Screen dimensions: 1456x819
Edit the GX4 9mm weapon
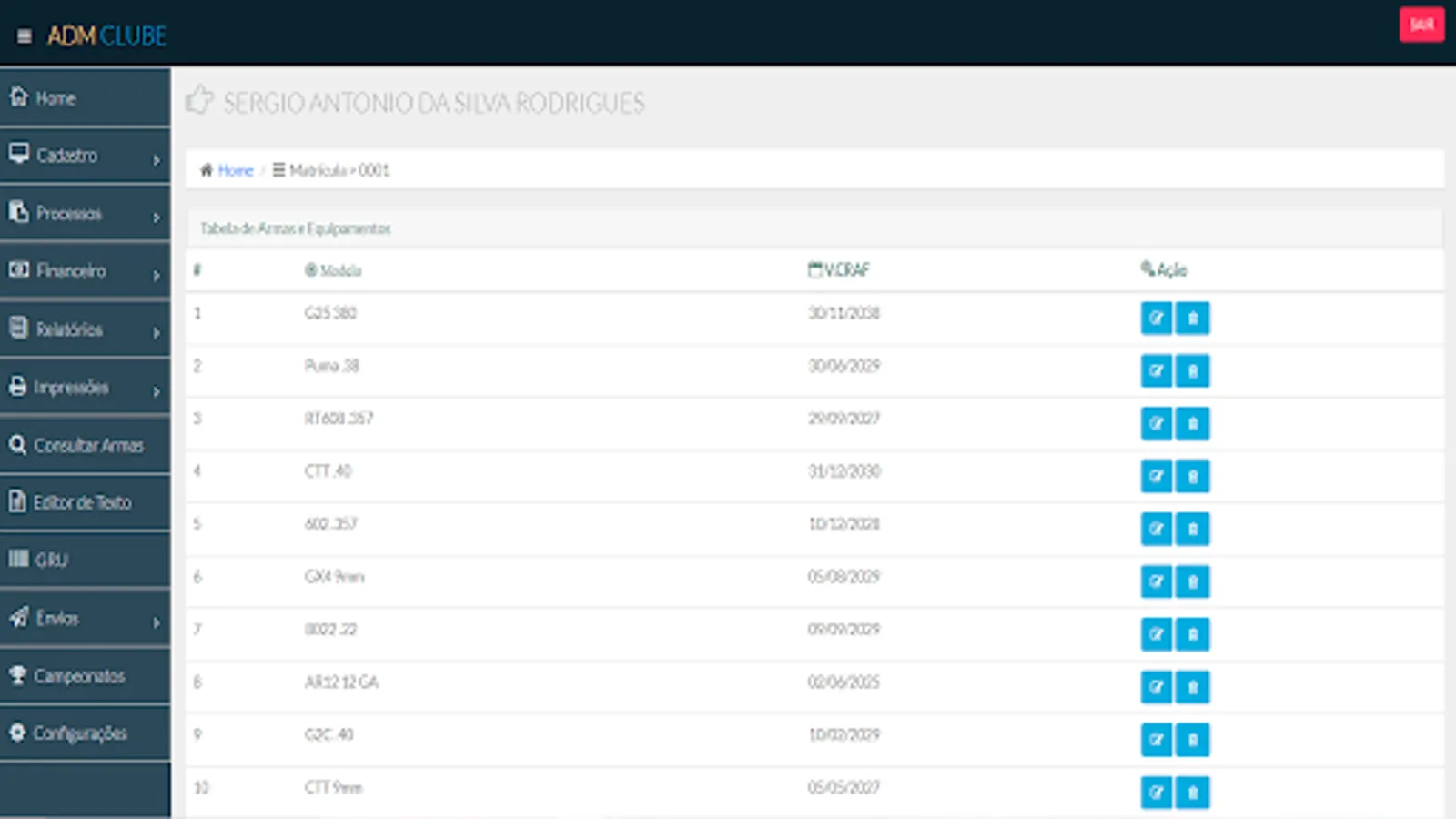[1156, 582]
